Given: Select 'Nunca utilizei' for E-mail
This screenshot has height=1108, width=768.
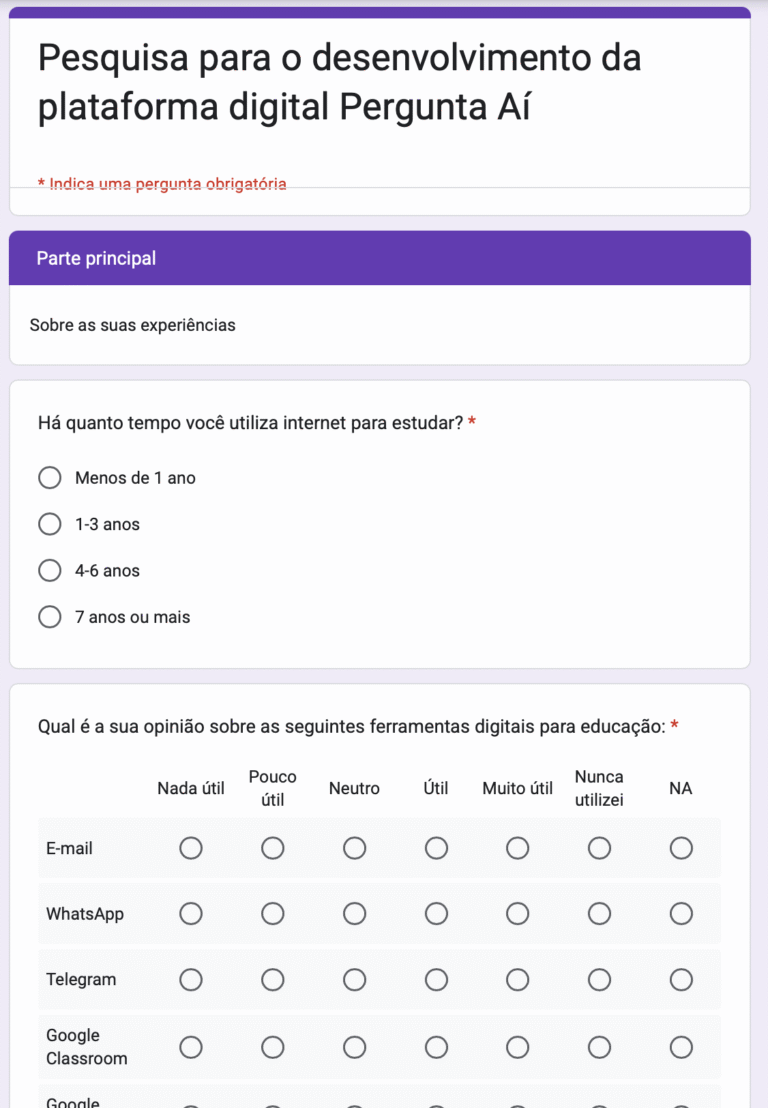Looking at the screenshot, I should click(x=599, y=848).
